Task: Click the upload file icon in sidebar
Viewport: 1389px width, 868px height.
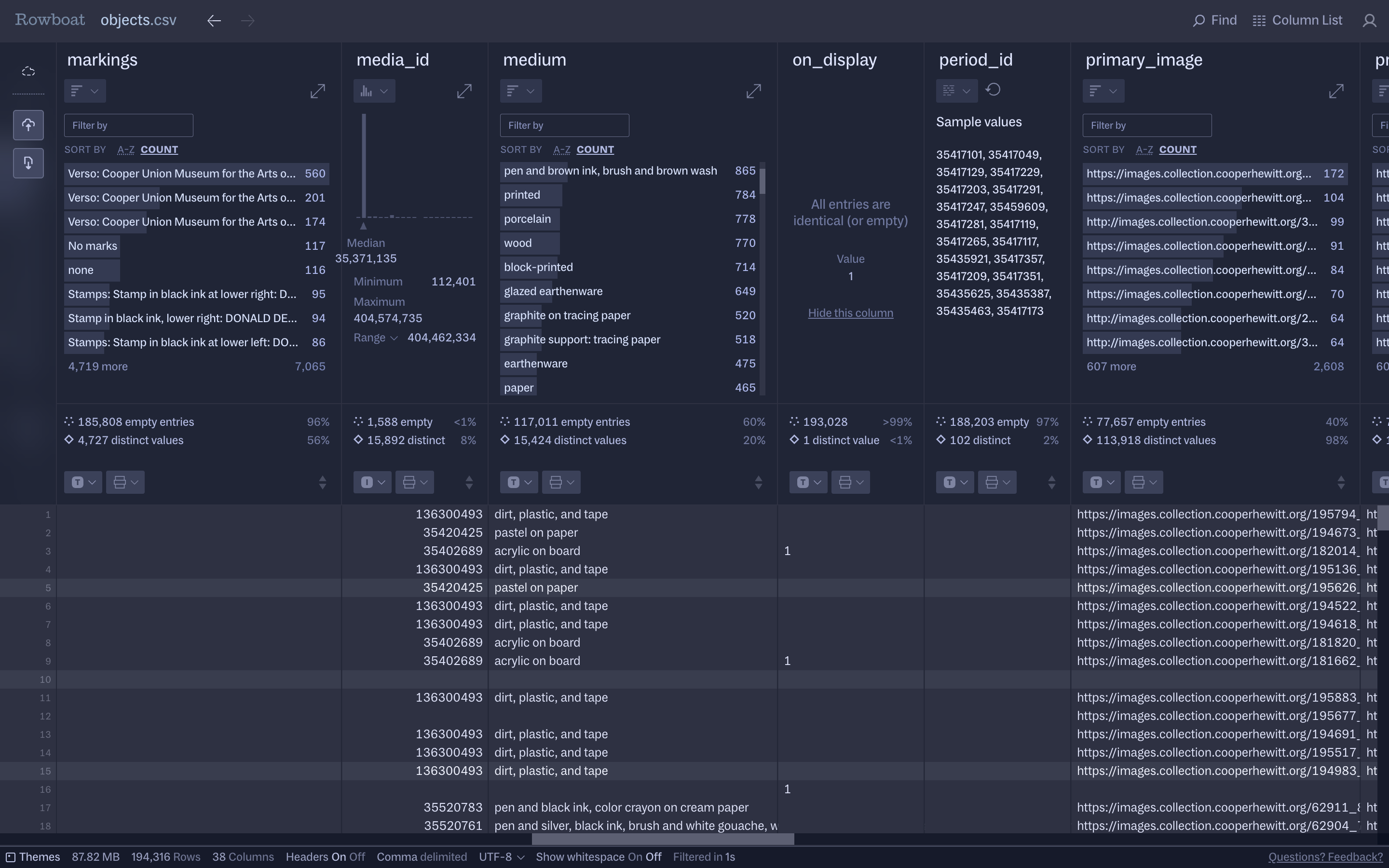Action: click(x=28, y=125)
